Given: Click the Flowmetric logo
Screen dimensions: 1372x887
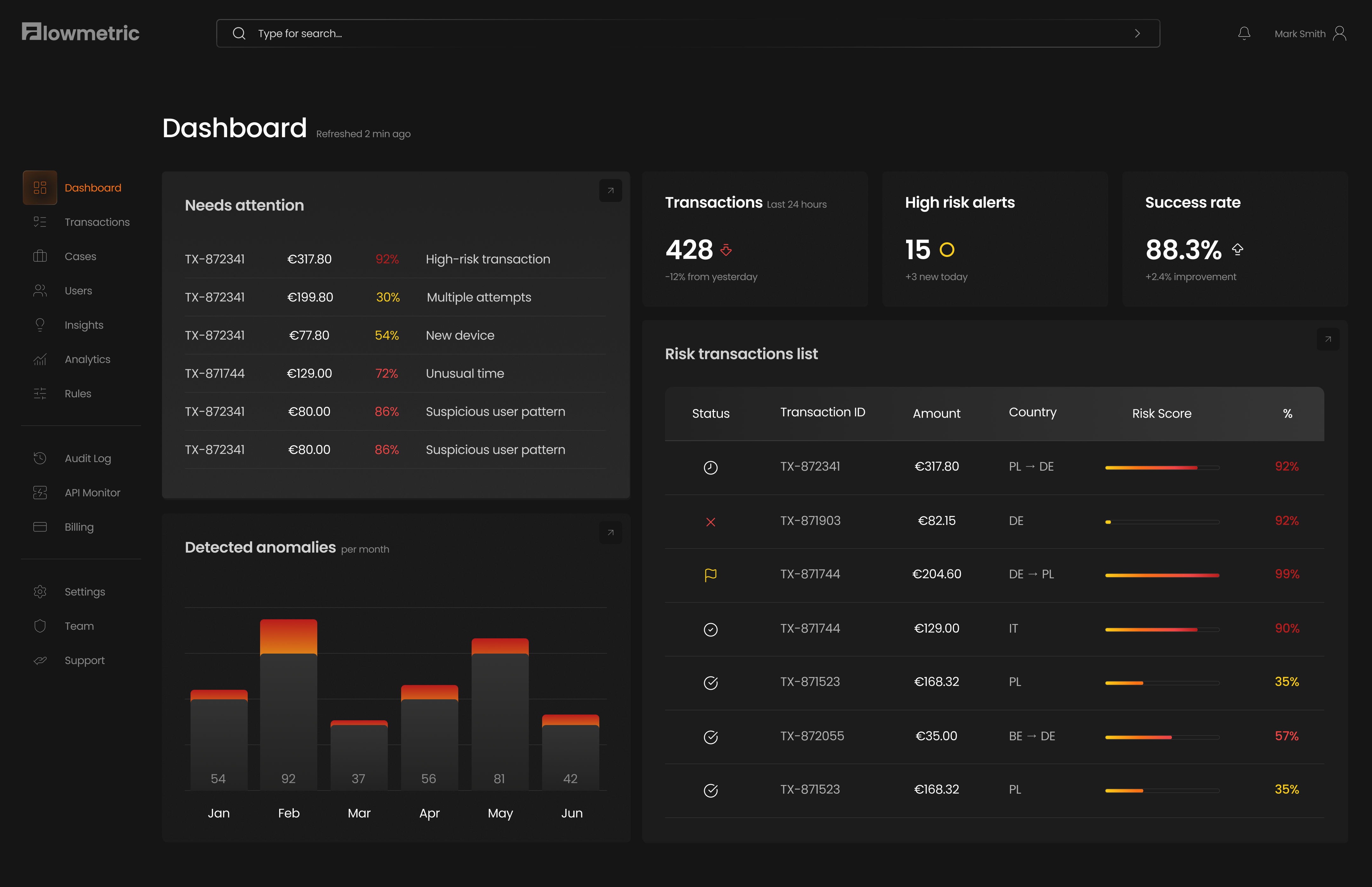Looking at the screenshot, I should 81,32.
